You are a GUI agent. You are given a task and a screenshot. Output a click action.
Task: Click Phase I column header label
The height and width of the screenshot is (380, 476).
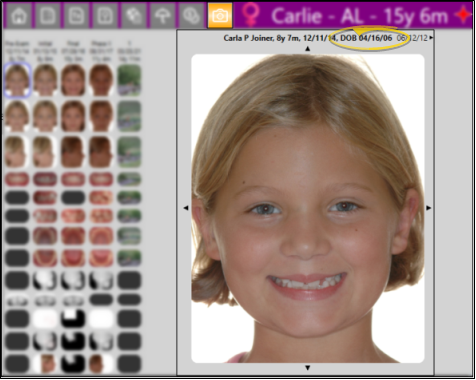coord(101,43)
